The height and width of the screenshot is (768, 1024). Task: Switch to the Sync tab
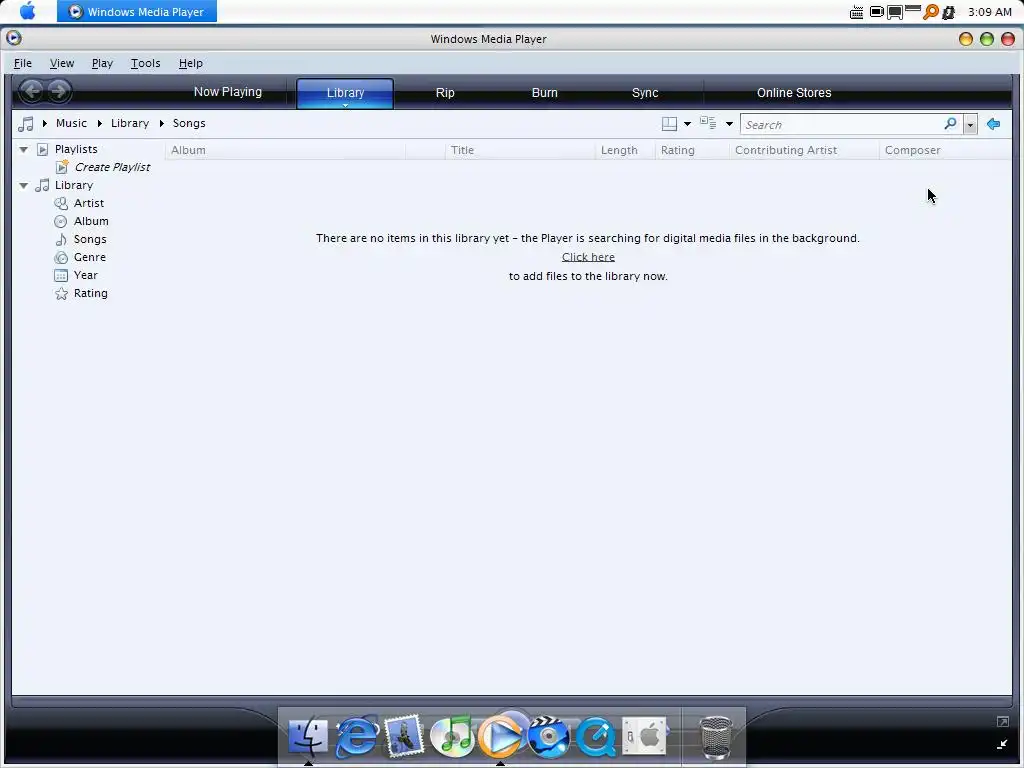[645, 93]
